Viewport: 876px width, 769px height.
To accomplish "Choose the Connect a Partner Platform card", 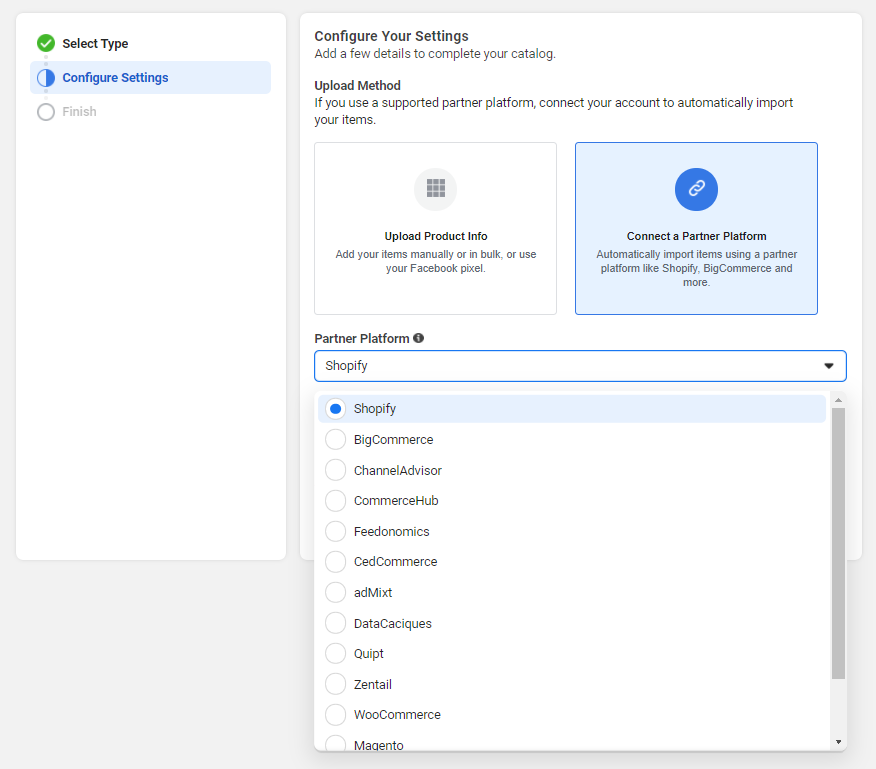I will click(x=696, y=229).
